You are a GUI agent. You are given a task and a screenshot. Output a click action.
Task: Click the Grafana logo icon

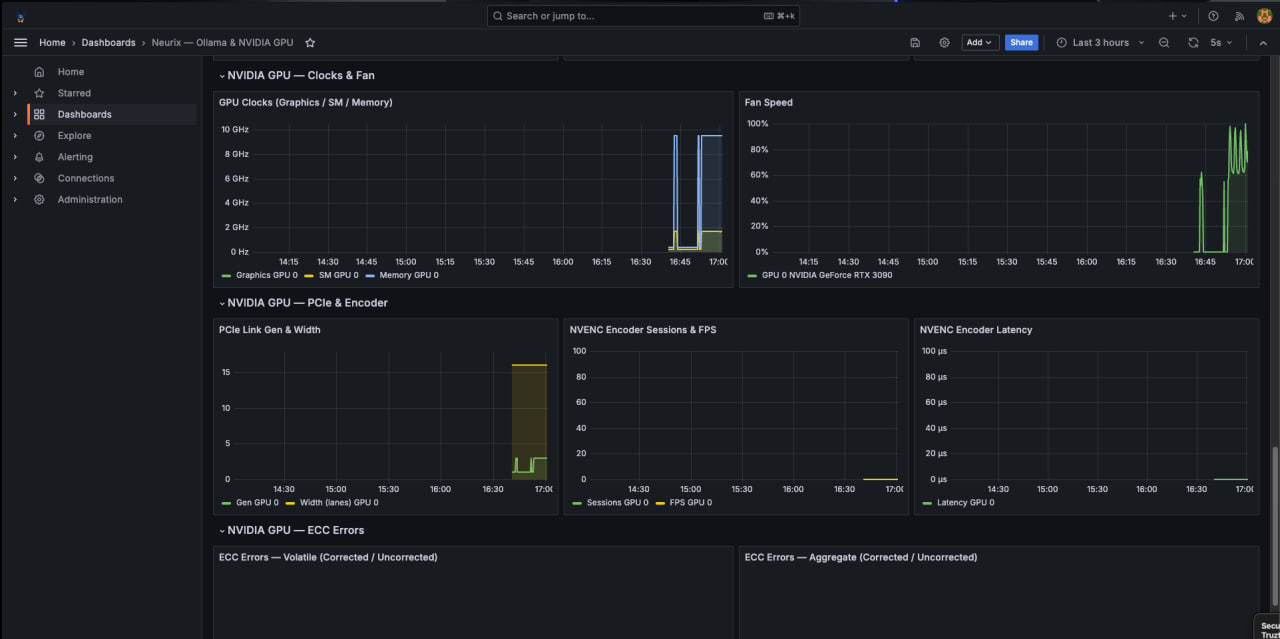tap(20, 17)
